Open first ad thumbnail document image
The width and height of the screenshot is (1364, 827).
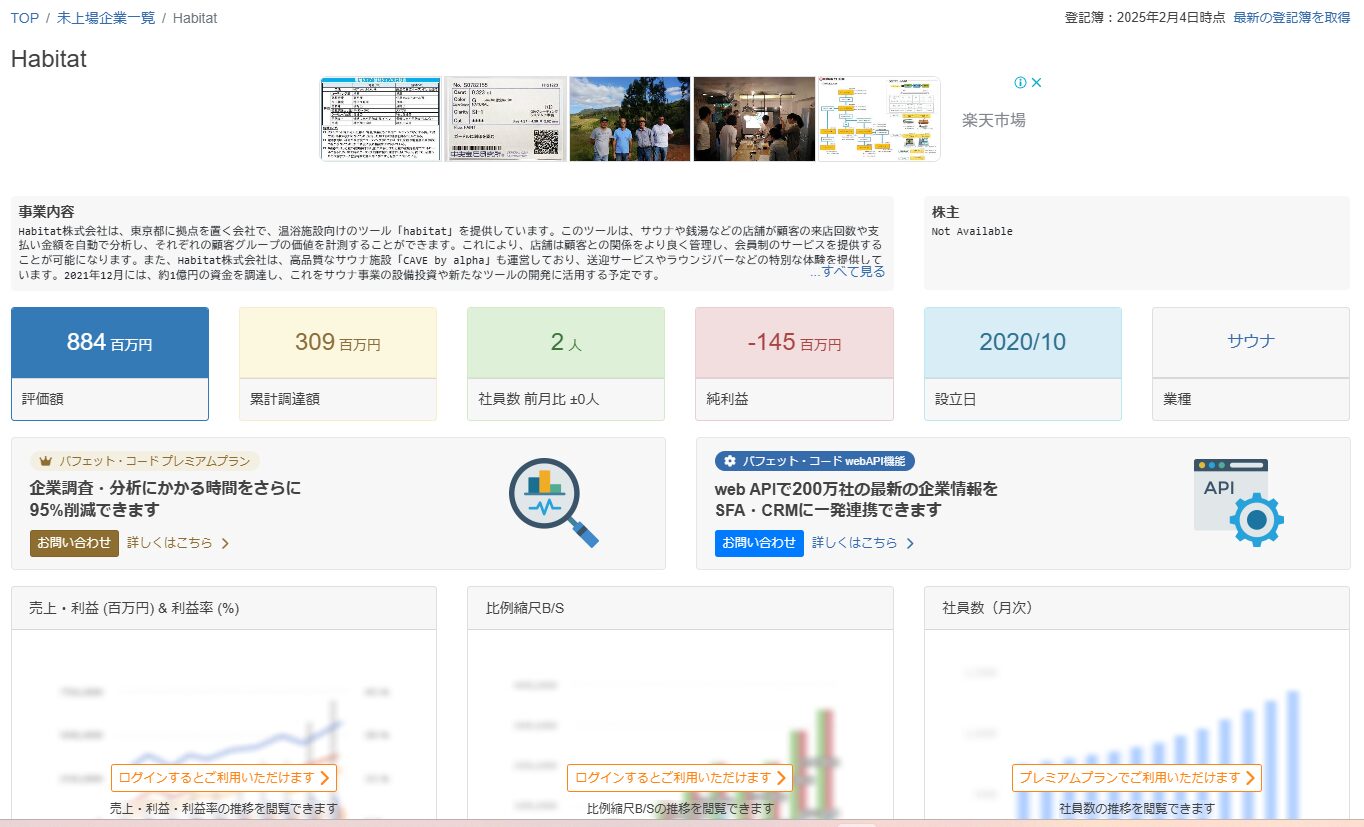pyautogui.click(x=380, y=119)
